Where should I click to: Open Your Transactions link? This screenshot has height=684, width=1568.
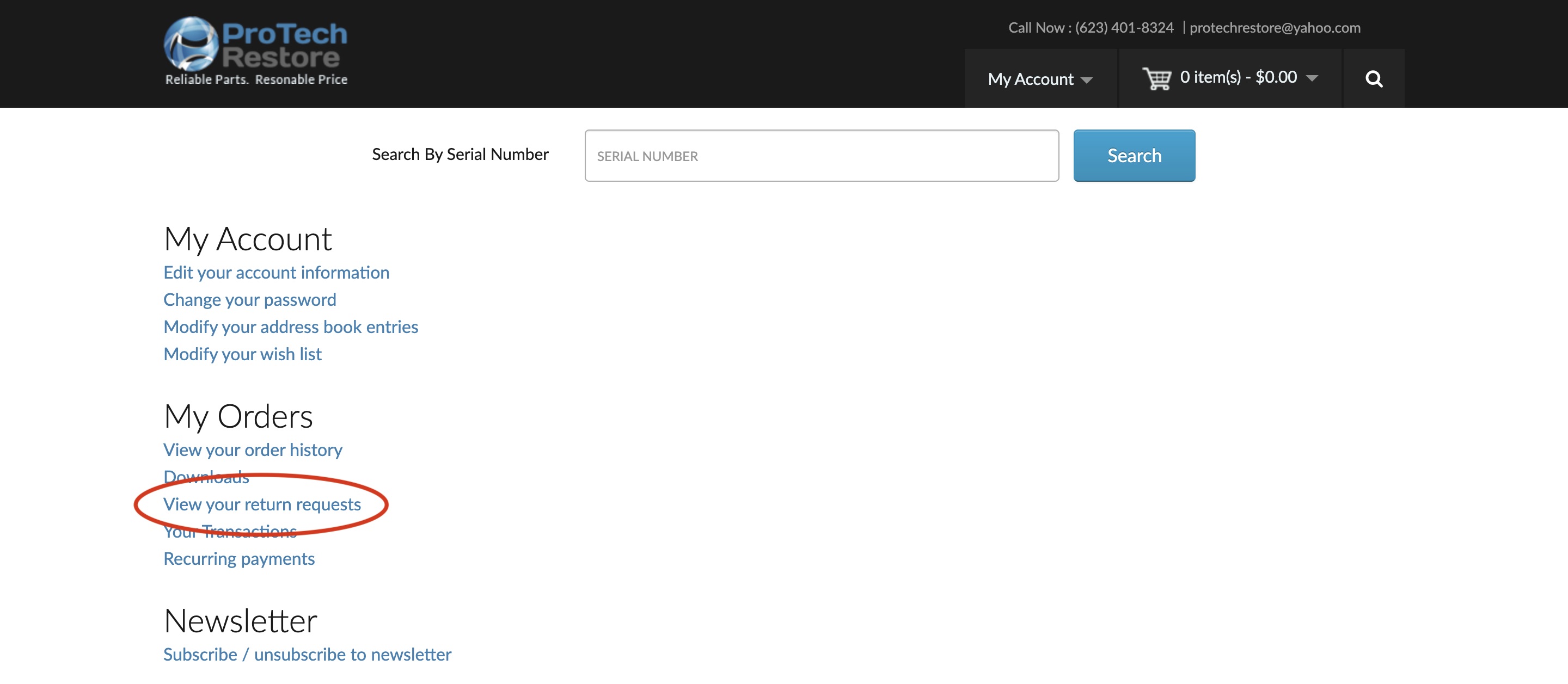tap(230, 532)
